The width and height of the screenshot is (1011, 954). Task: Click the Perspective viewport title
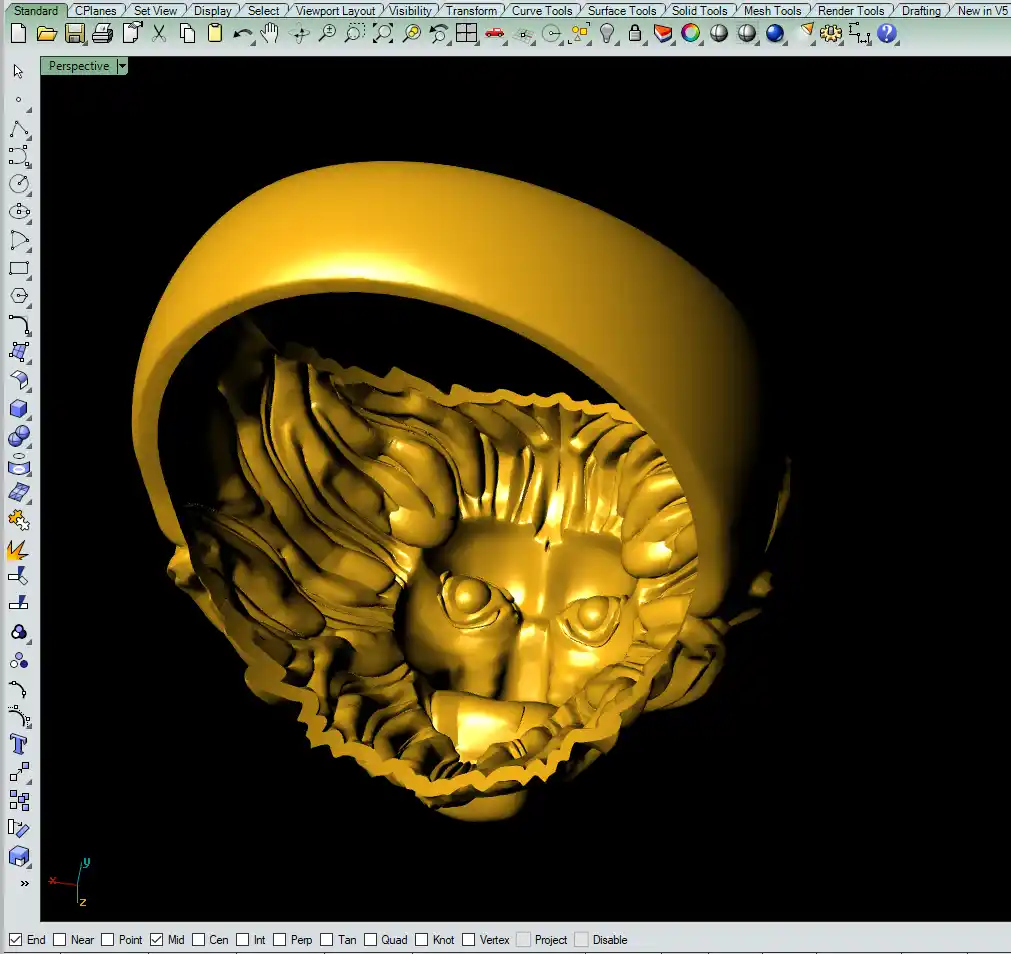point(79,66)
